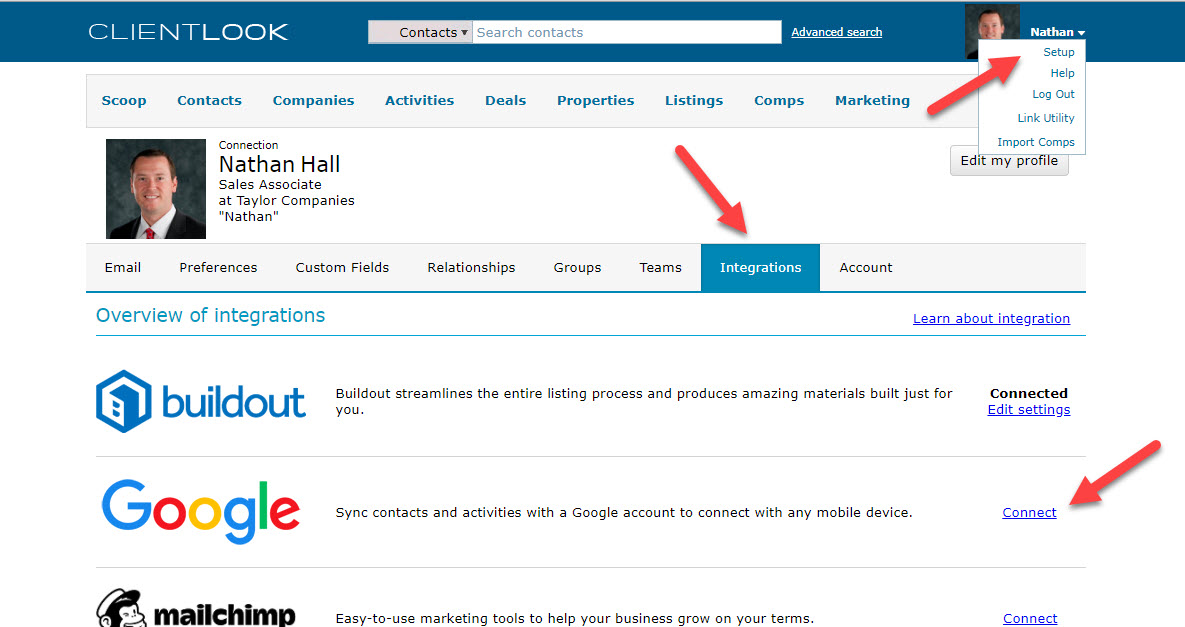The height and width of the screenshot is (627, 1185).
Task: Click Connect for Google integration
Action: coord(1029,512)
